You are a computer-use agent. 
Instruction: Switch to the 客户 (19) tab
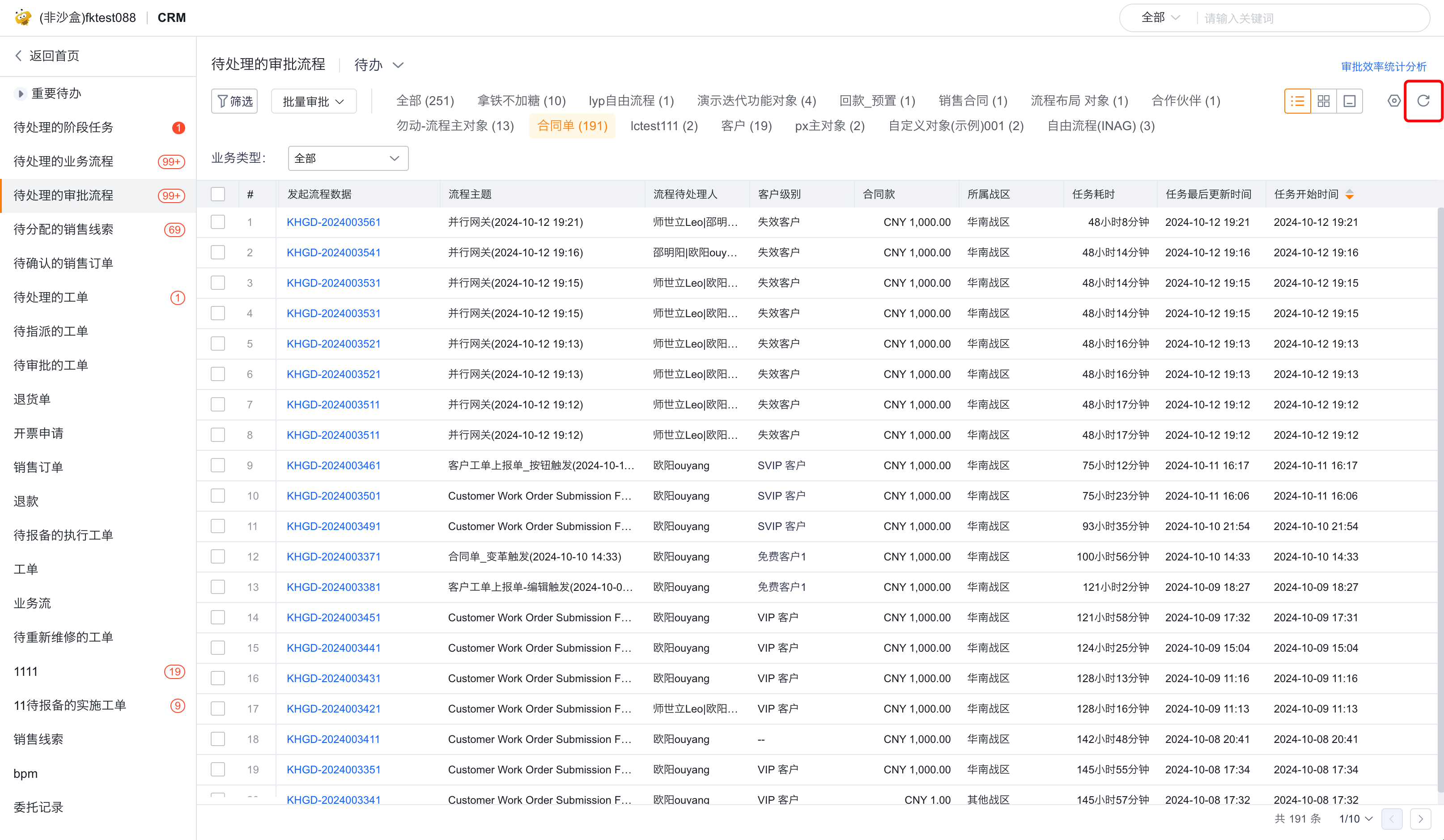click(x=746, y=126)
